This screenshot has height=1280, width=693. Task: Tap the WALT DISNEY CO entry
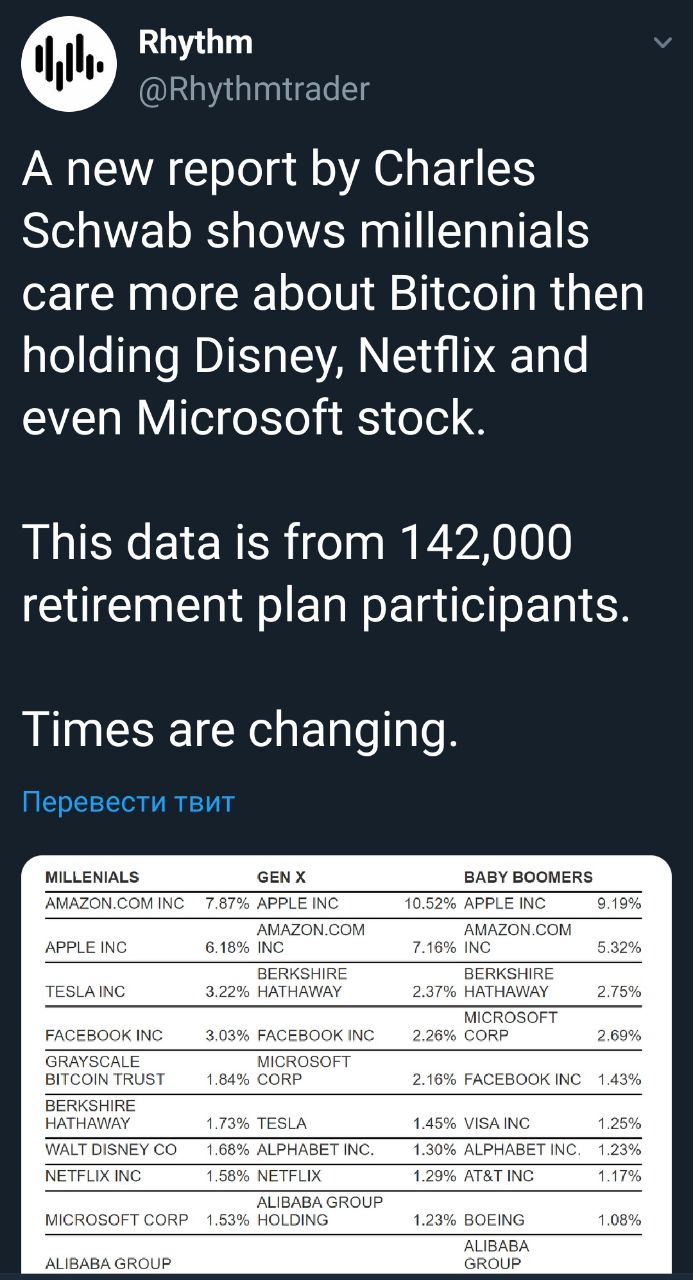(x=111, y=1149)
